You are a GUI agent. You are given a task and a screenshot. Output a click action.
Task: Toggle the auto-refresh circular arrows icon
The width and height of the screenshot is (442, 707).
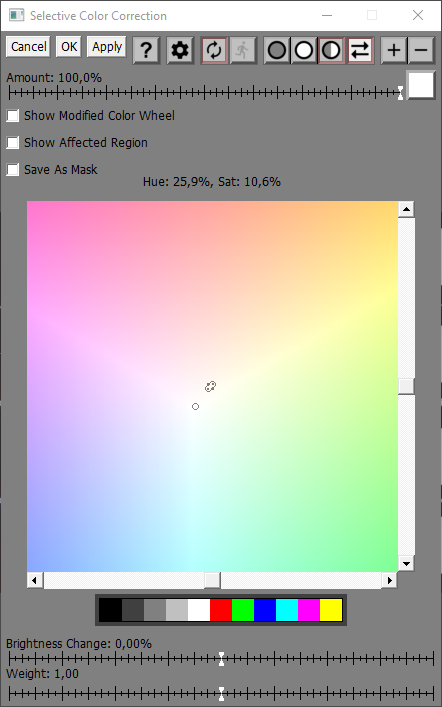[x=214, y=50]
